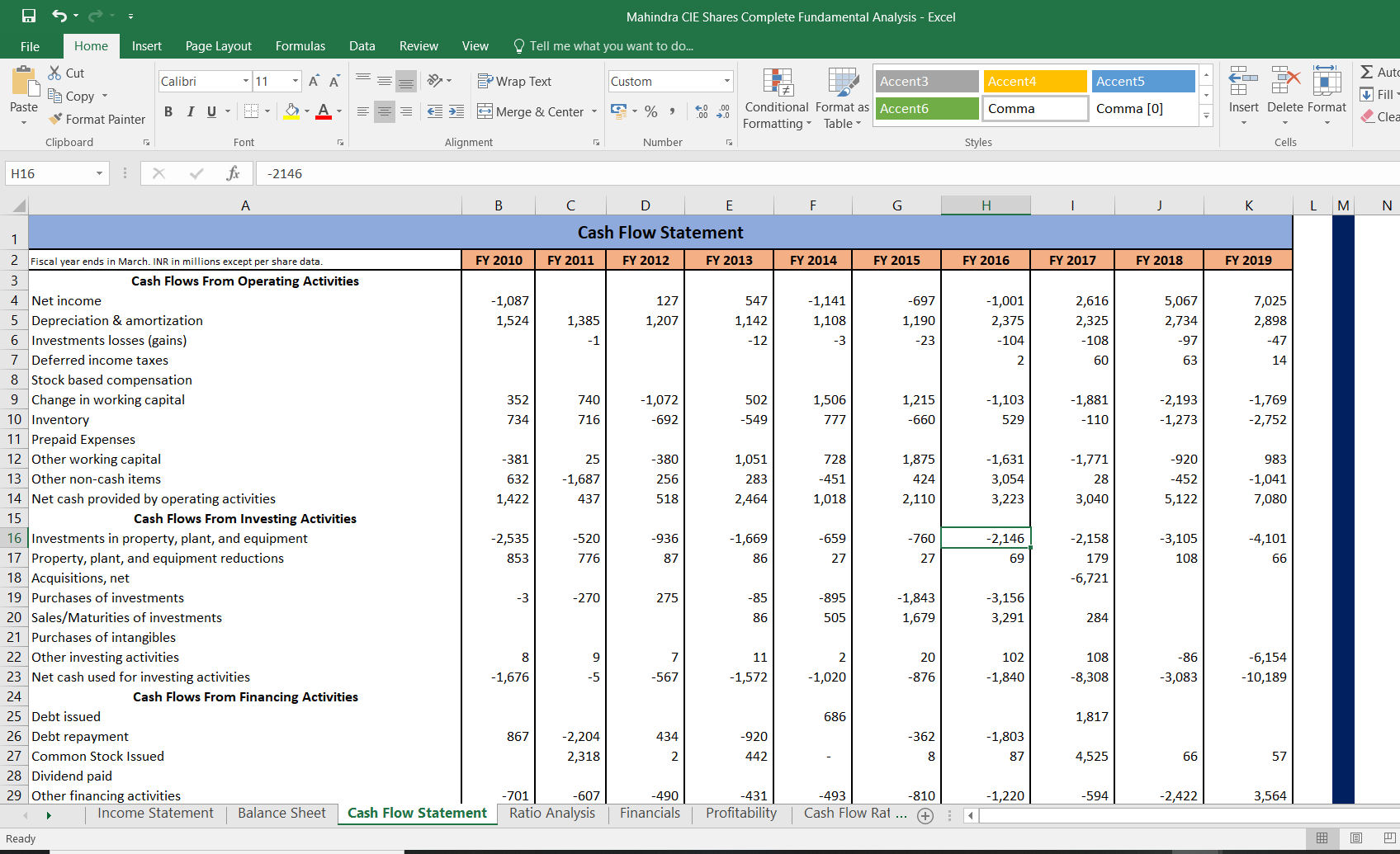Click Increase Font Size icon
The height and width of the screenshot is (854, 1400).
314,81
